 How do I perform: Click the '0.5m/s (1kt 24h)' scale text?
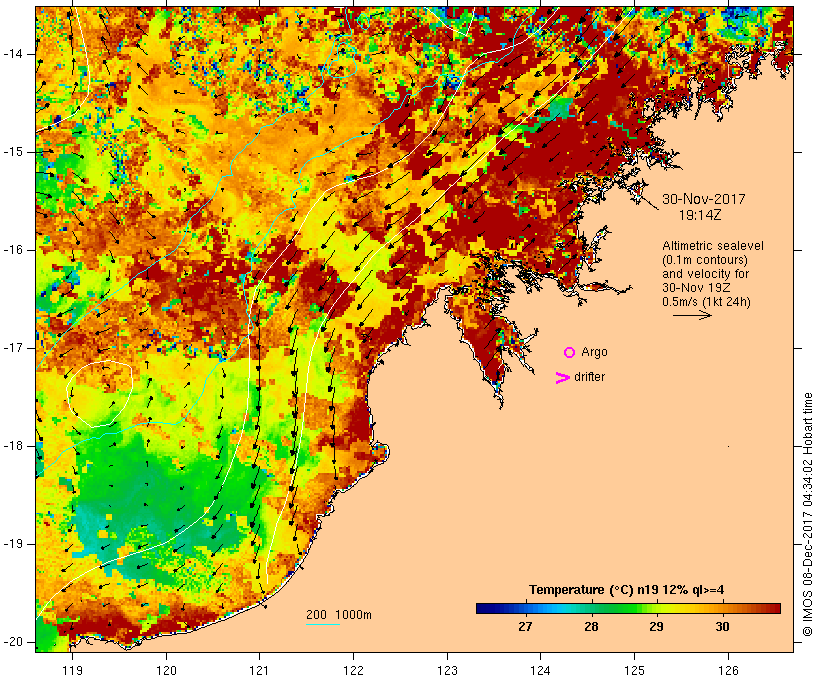[706, 302]
